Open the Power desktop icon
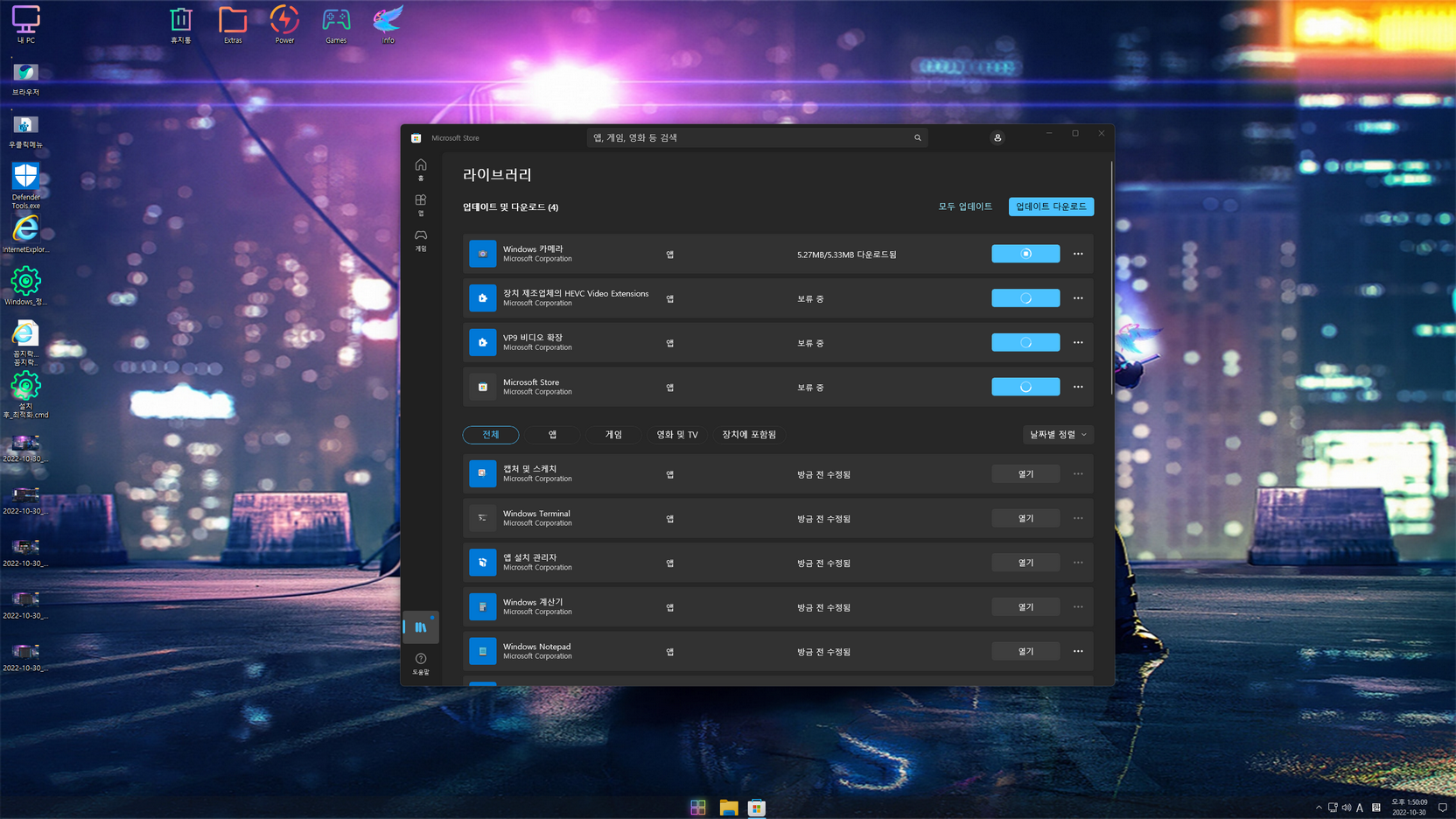 click(284, 24)
